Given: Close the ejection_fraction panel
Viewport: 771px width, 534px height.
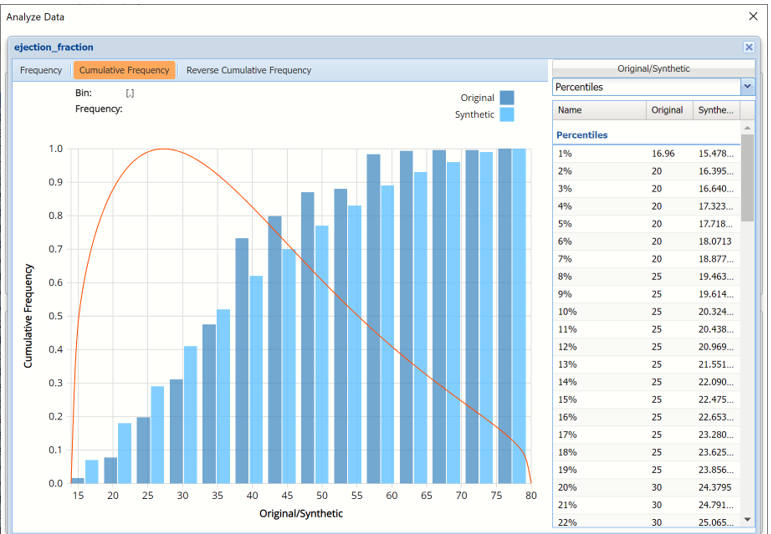Looking at the screenshot, I should tap(749, 47).
